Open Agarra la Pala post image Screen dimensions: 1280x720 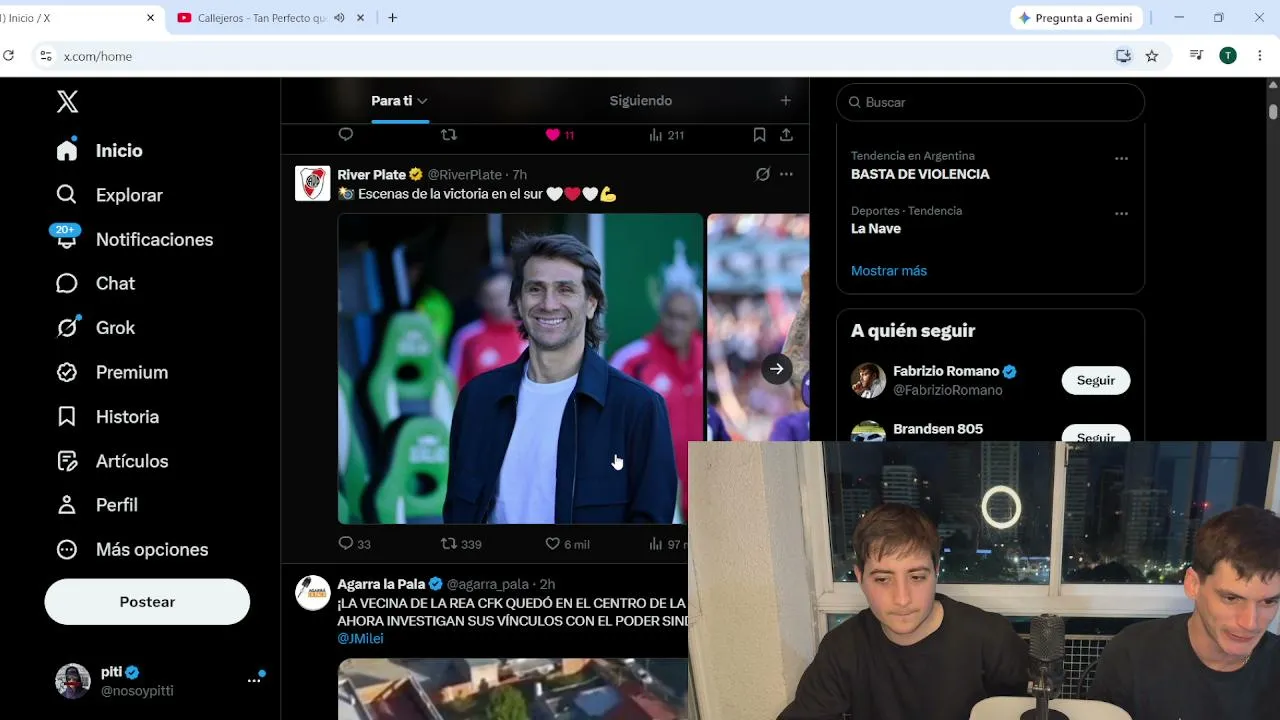(x=513, y=688)
